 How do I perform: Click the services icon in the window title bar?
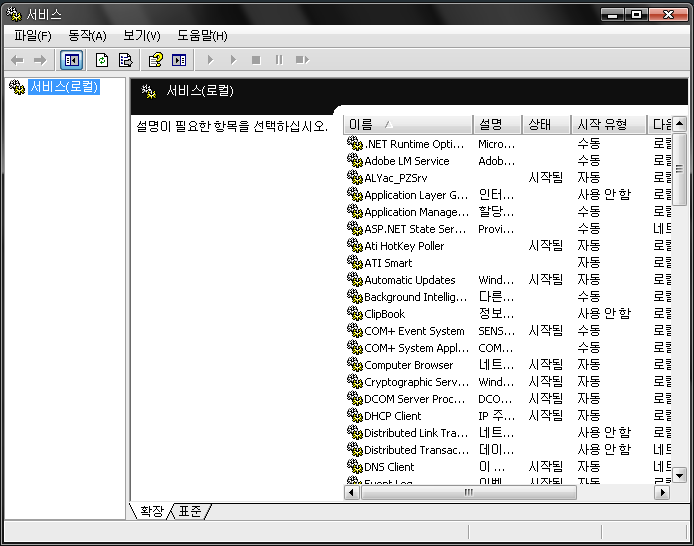(14, 14)
